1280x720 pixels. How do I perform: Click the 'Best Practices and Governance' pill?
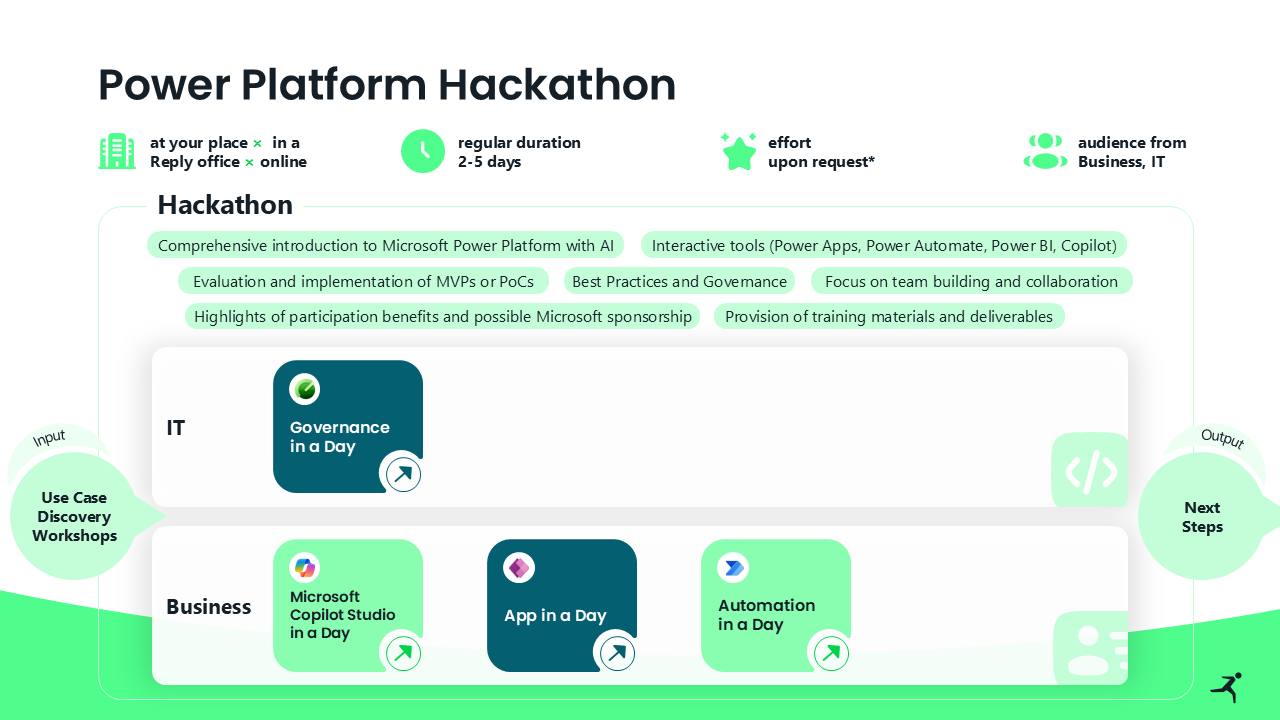point(679,281)
